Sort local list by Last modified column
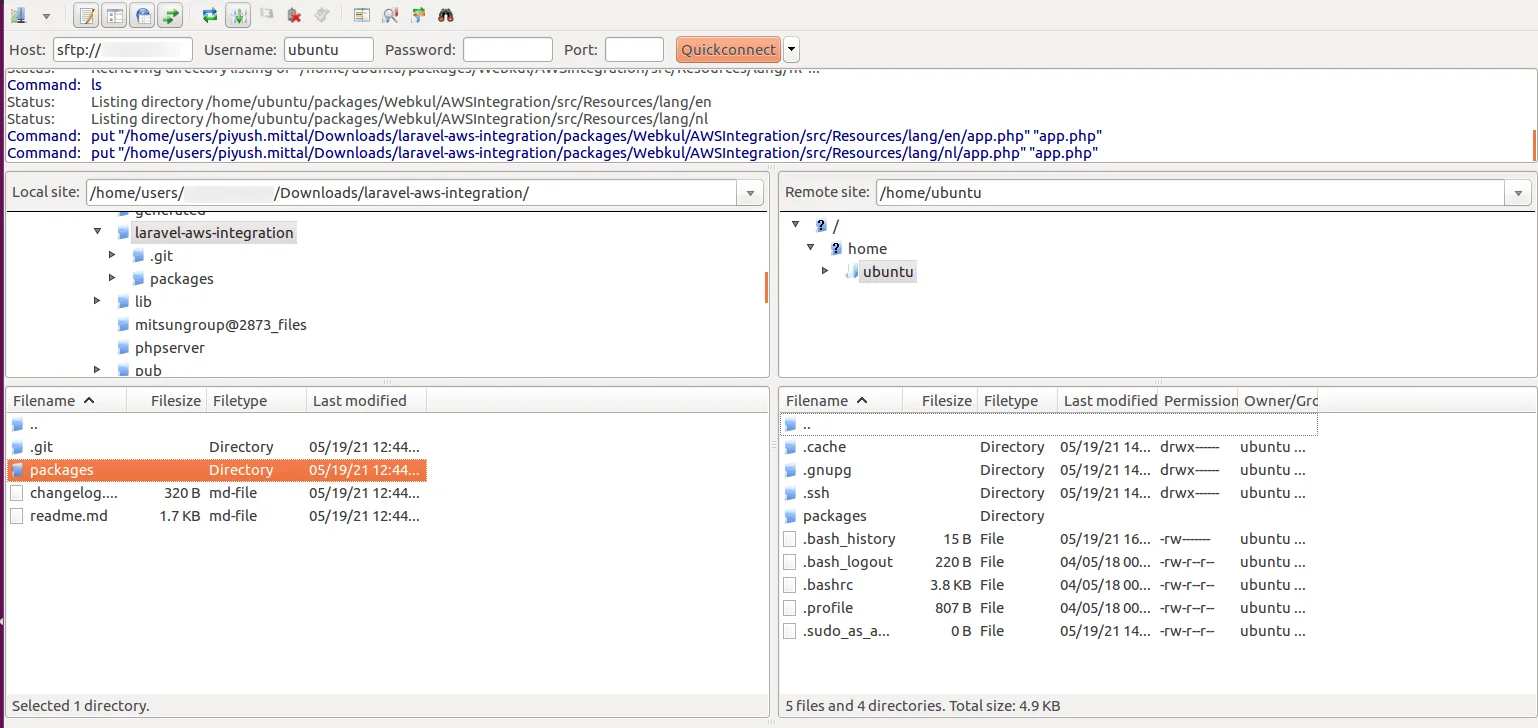The width and height of the screenshot is (1538, 728). 366,400
